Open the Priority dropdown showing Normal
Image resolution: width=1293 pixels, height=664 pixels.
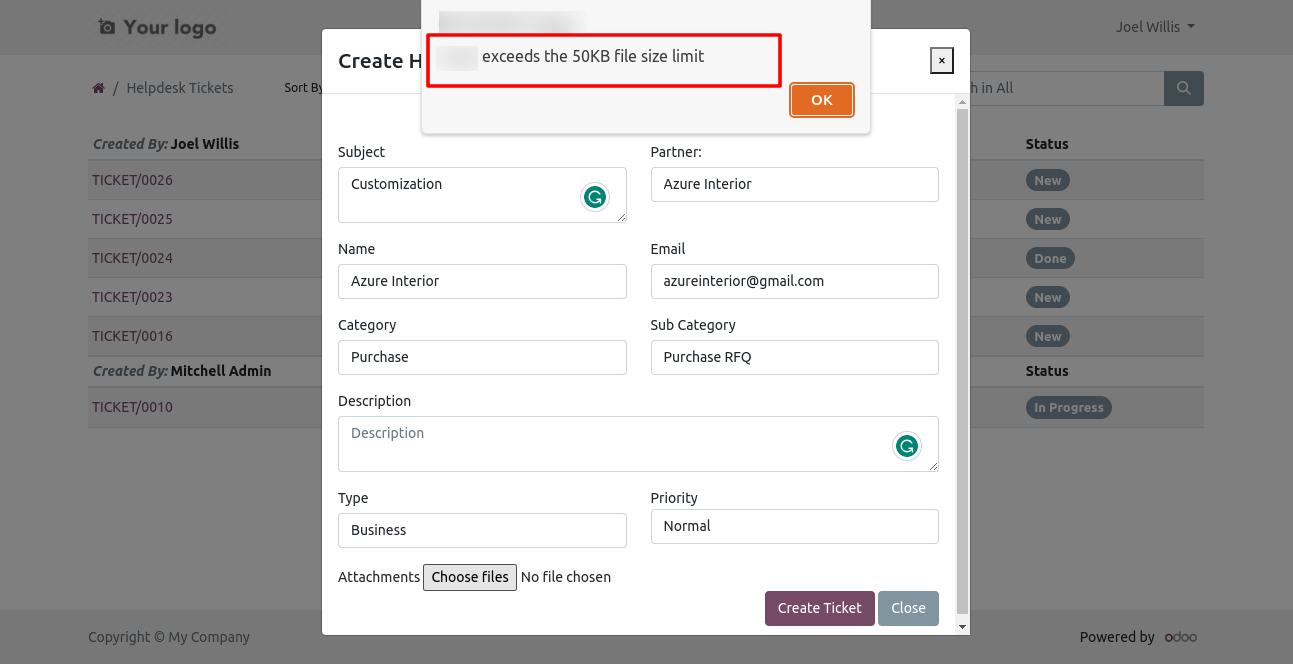coord(794,526)
